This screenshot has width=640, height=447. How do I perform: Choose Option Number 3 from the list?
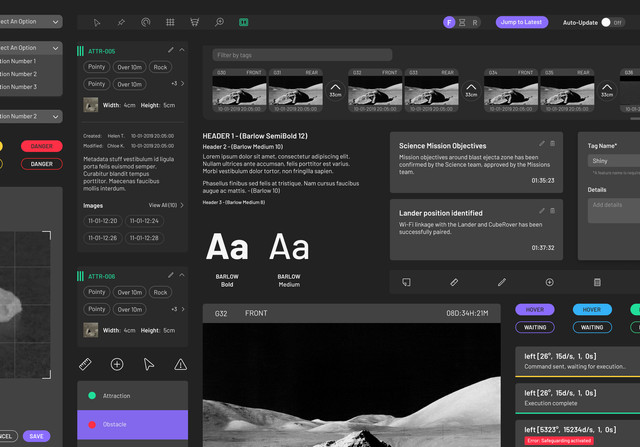click(x=29, y=87)
